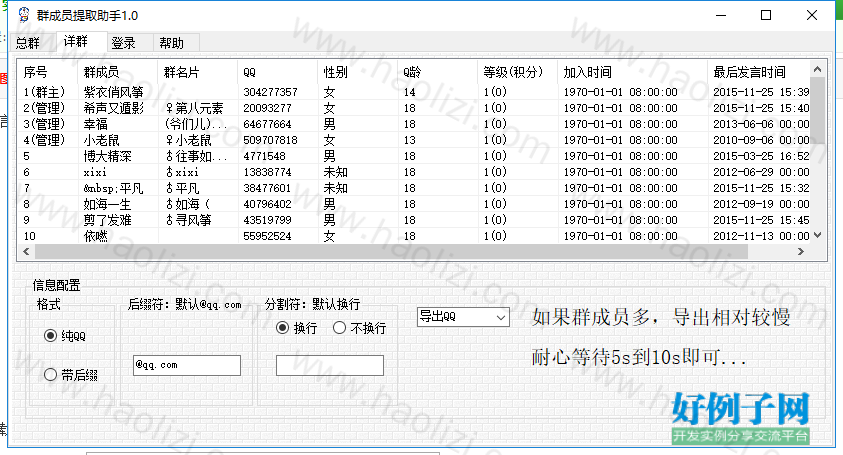
Task: Sort by the 群名片 column header
Action: 198,72
